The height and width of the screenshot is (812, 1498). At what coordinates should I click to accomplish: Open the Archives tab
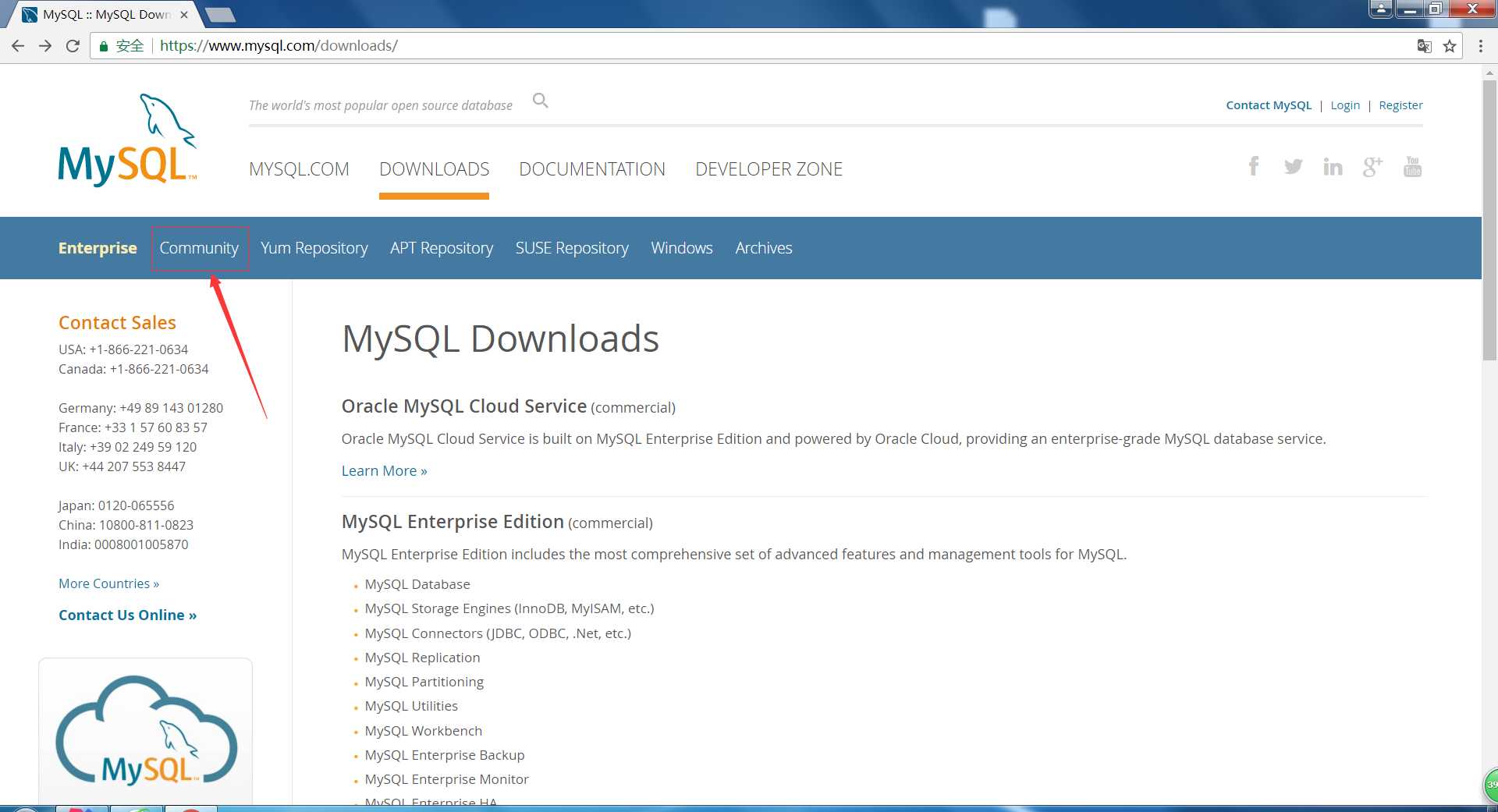[x=764, y=248]
